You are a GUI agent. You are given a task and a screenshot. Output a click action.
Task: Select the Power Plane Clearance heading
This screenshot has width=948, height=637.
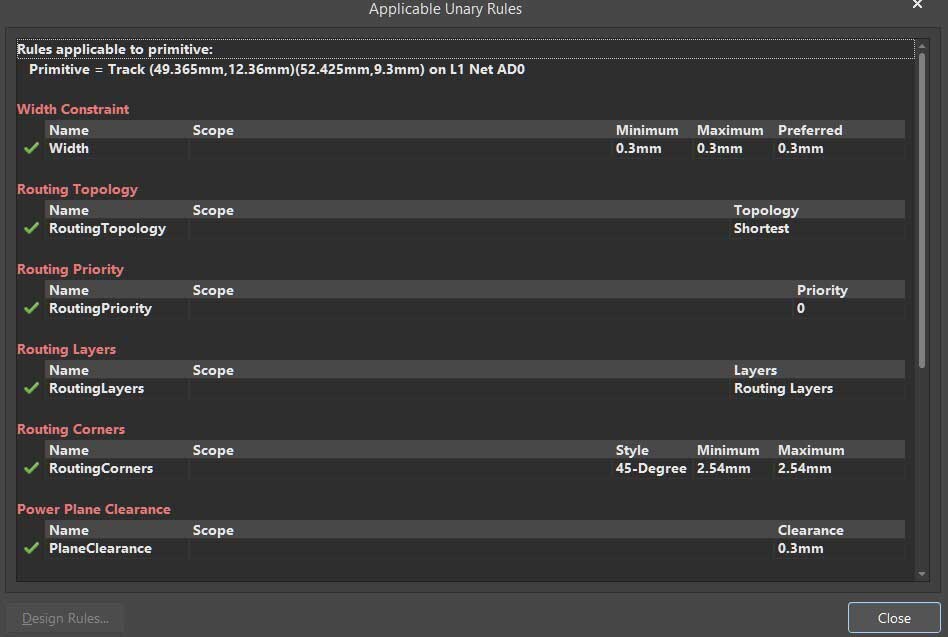click(94, 509)
